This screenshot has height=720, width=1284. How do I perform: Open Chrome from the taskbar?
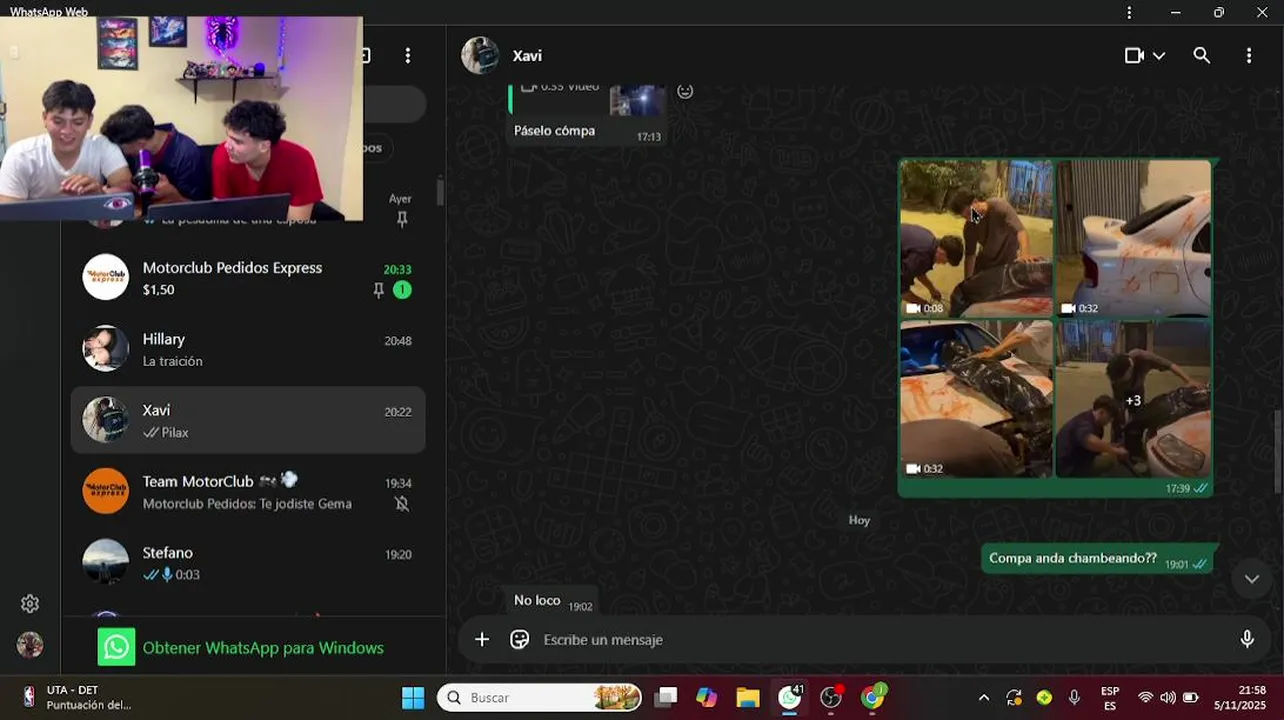pyautogui.click(x=873, y=698)
